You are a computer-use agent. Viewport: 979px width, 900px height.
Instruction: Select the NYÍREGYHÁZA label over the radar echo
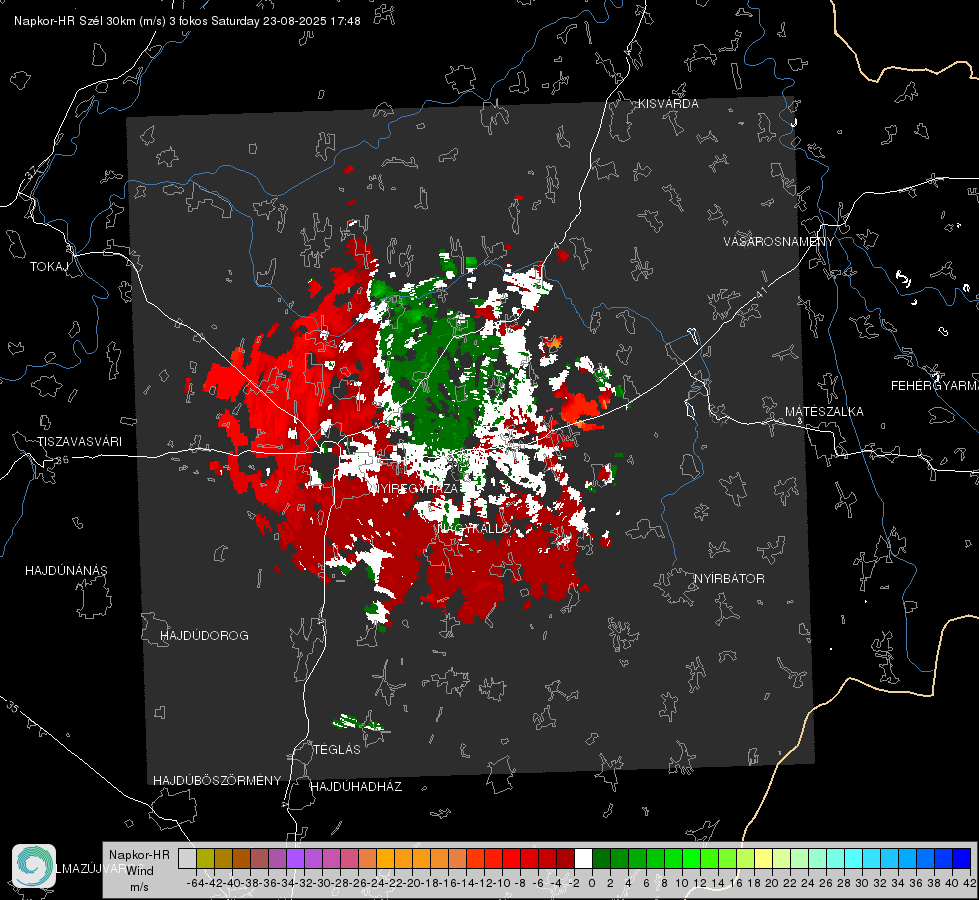click(416, 488)
